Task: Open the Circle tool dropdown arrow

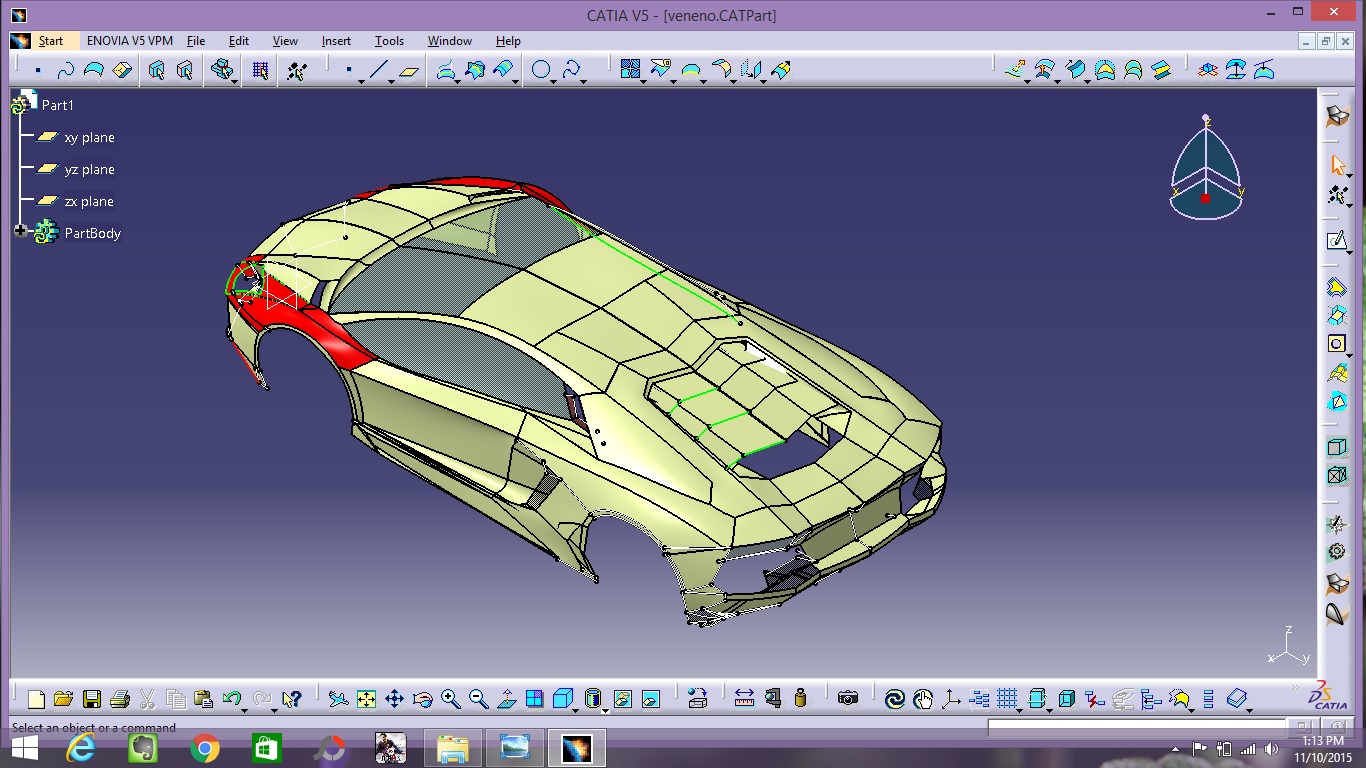Action: [555, 80]
